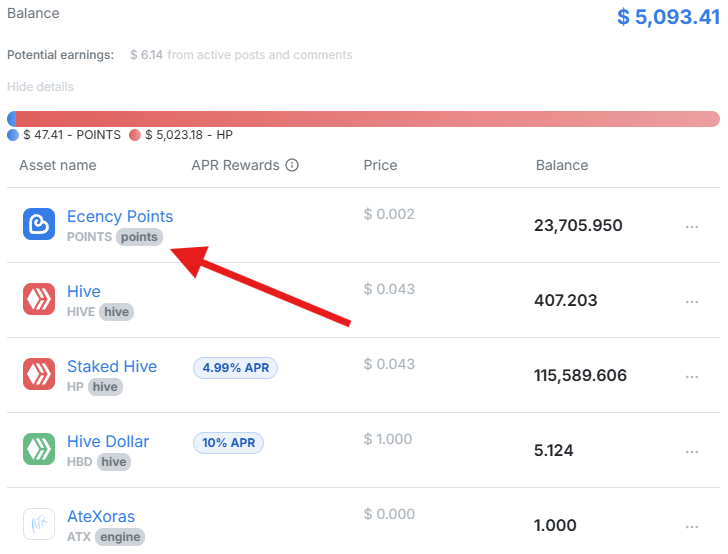Click the red Hive token icon

(39, 299)
